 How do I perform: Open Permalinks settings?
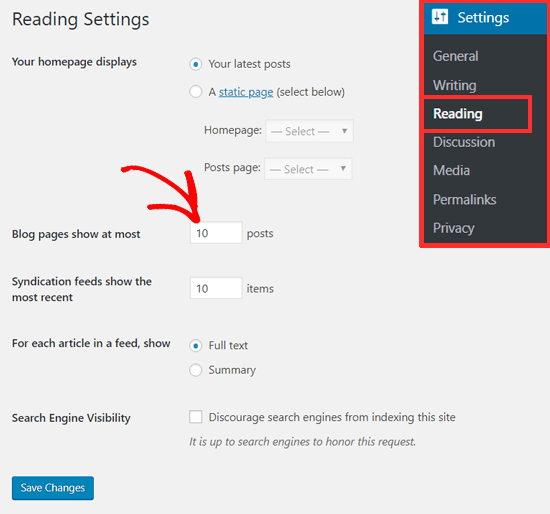464,200
